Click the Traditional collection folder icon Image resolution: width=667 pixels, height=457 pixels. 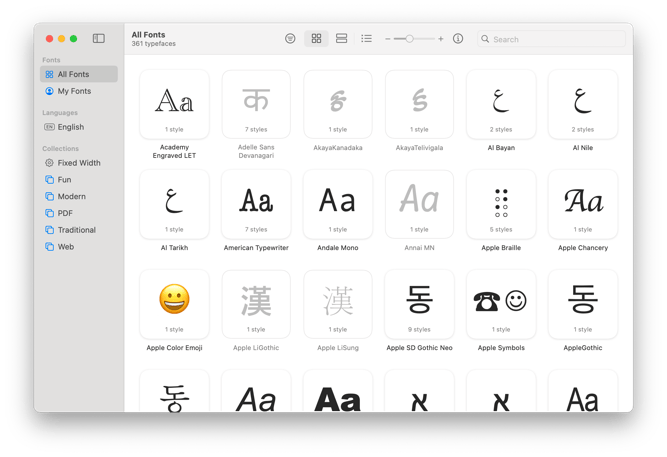pos(49,230)
